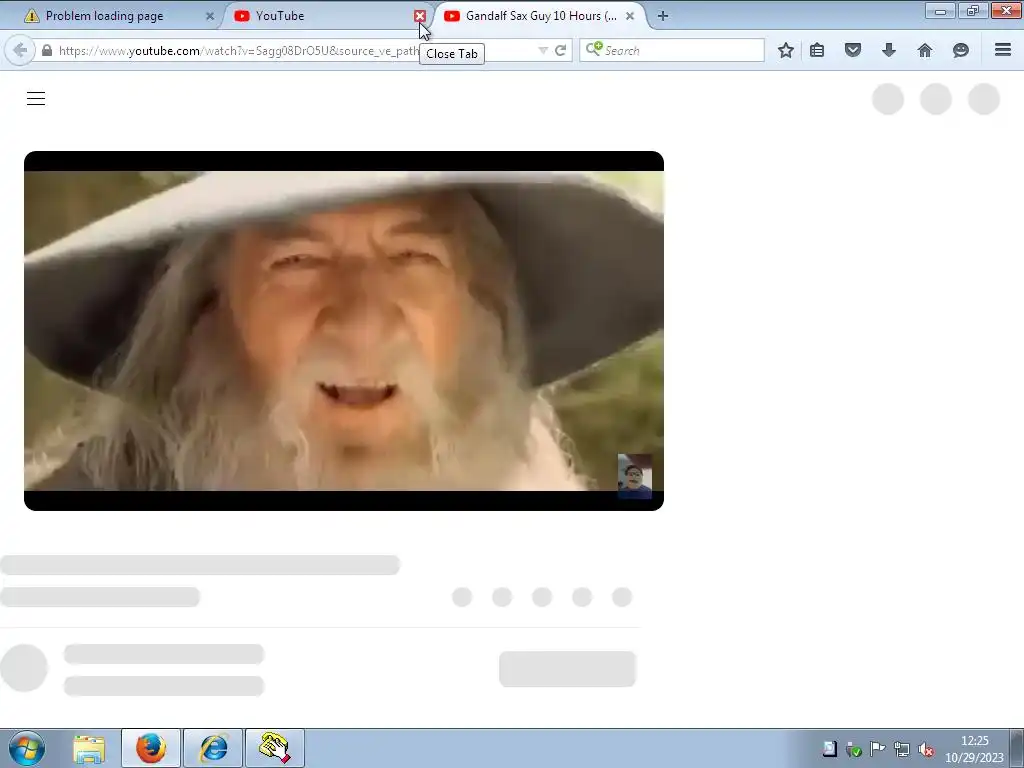Restore down the Firefox window
The image size is (1024, 768).
click(x=973, y=11)
